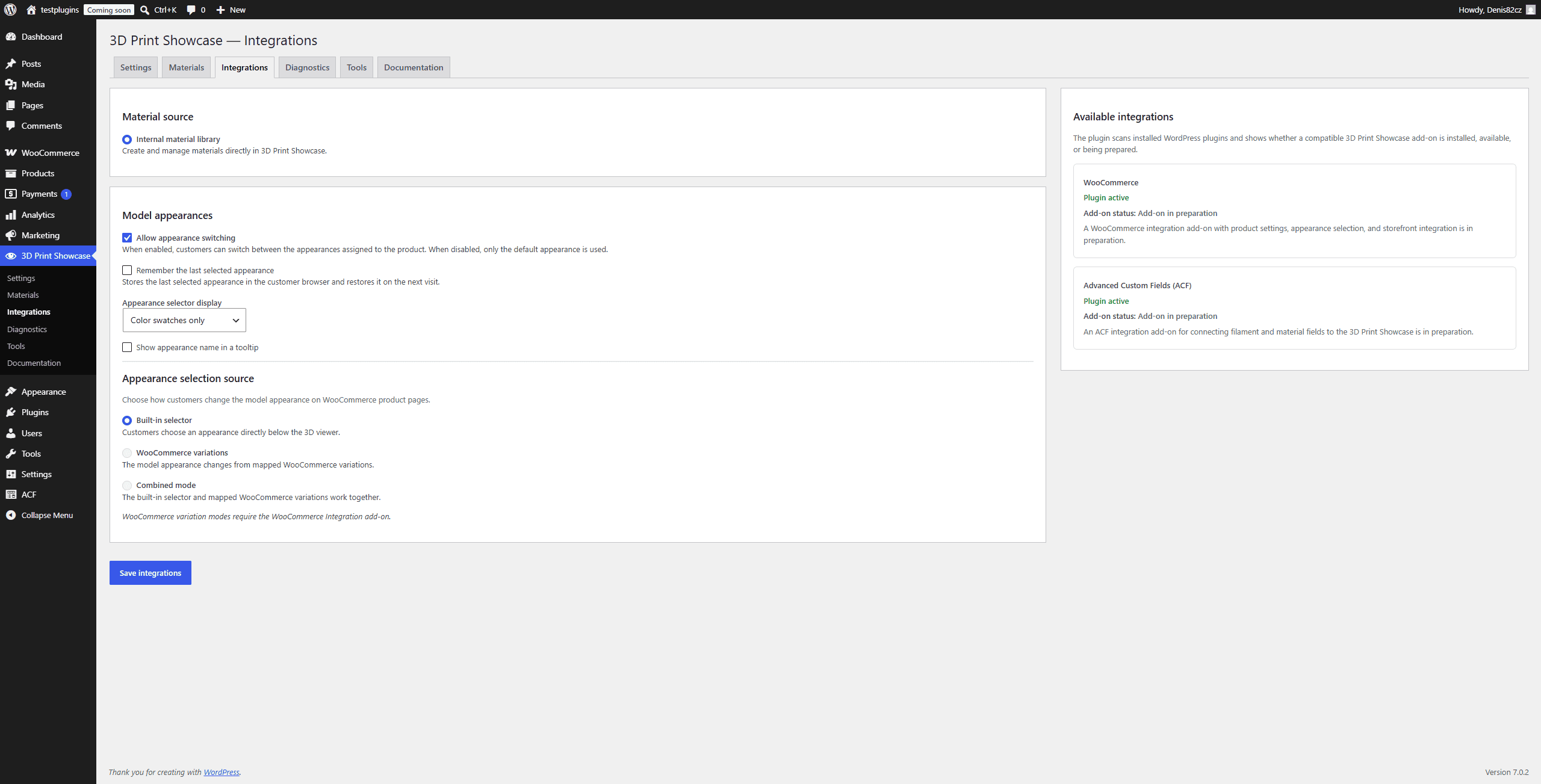
Task: Check Show appearance name in a tooltip
Action: click(x=127, y=347)
